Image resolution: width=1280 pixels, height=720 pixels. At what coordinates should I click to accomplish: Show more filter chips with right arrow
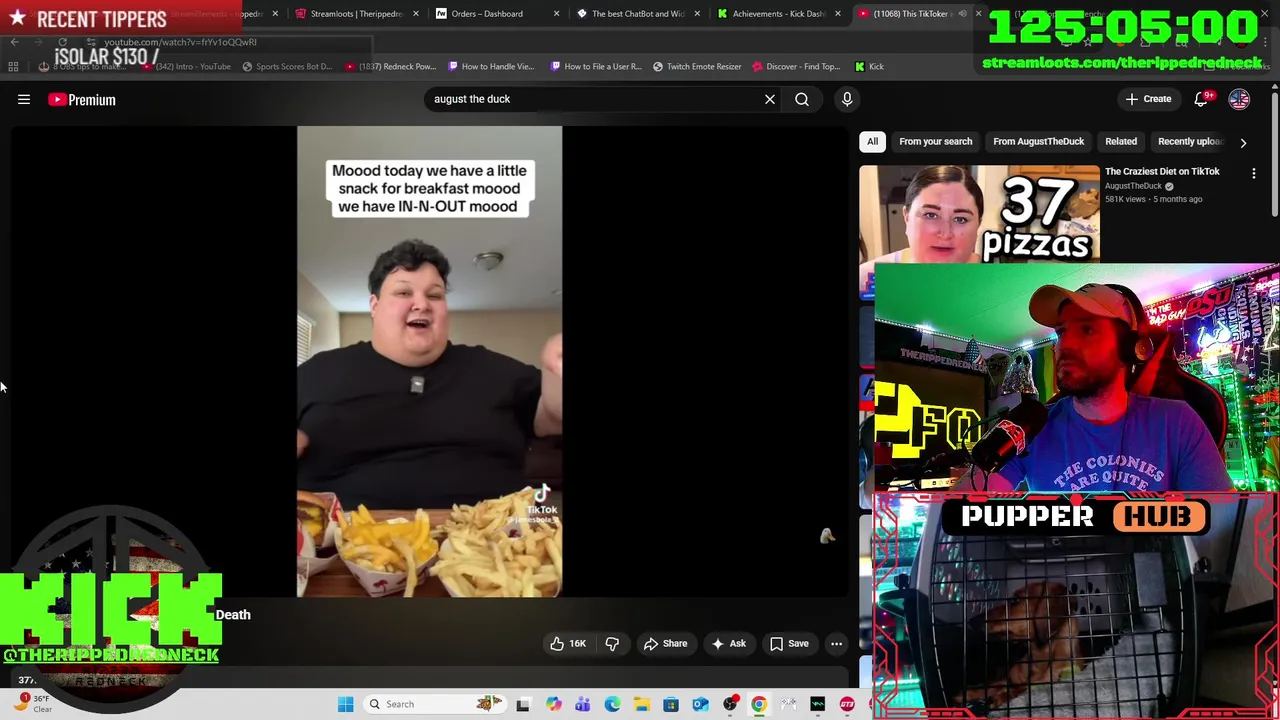pos(1243,142)
